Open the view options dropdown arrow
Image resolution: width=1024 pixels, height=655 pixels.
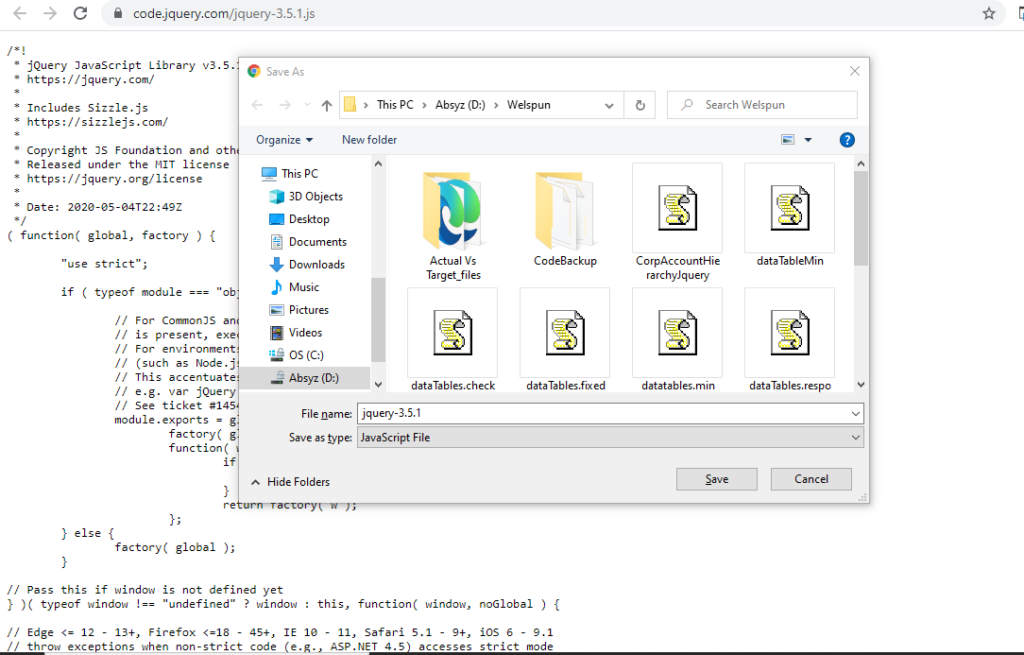click(808, 140)
